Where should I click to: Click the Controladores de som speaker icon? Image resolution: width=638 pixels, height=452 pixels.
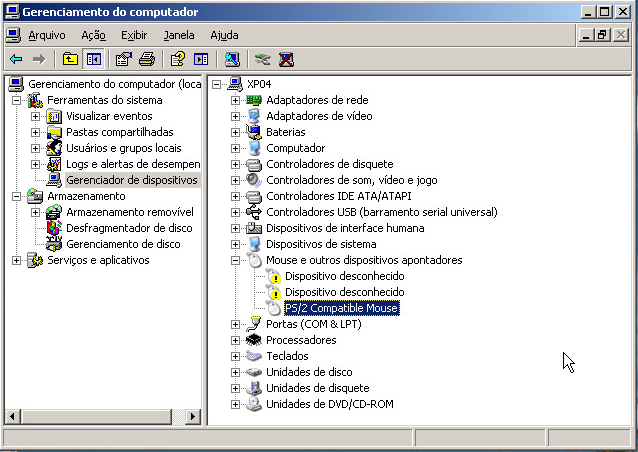click(254, 180)
